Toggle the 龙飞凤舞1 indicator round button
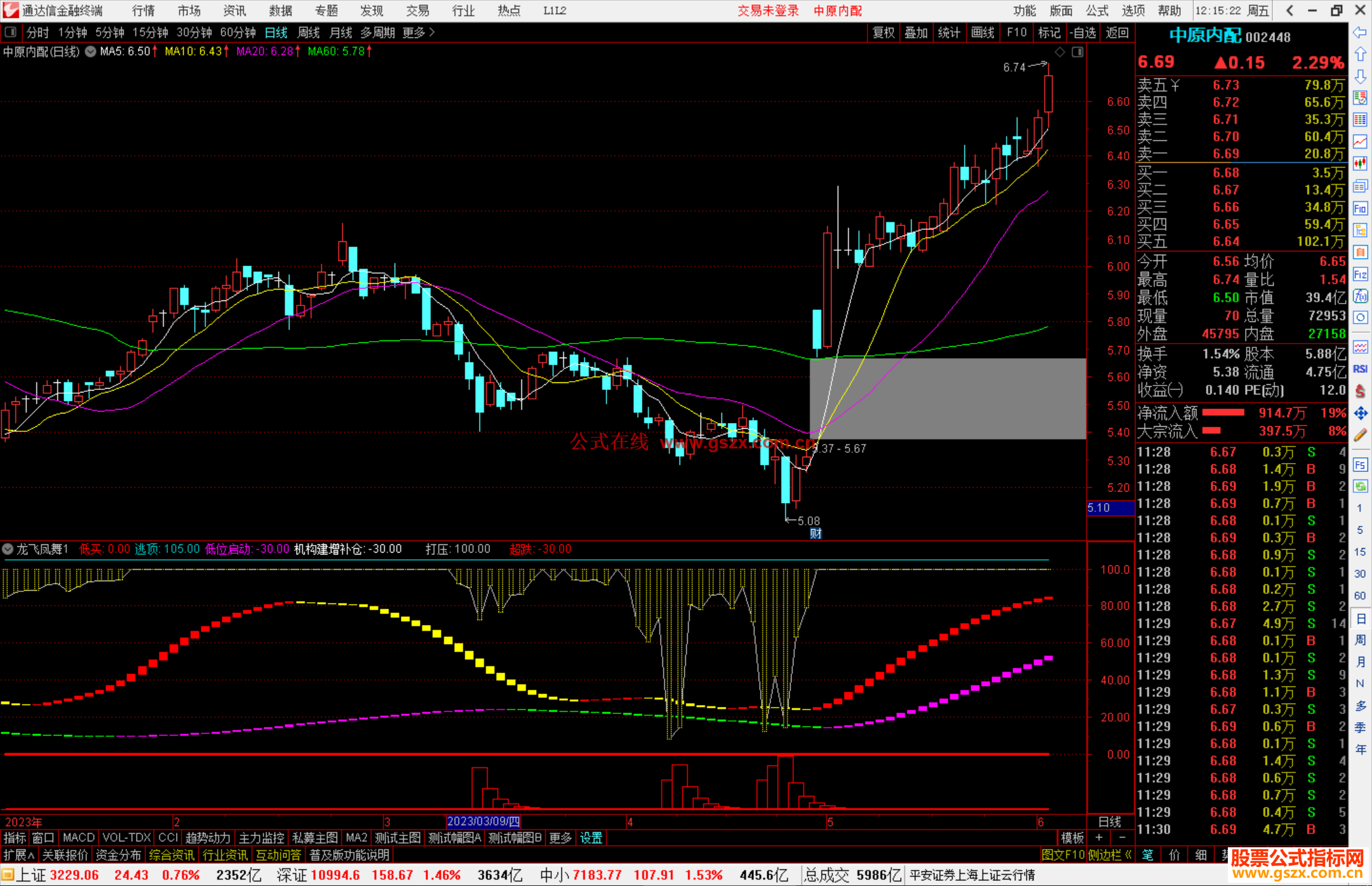The width and height of the screenshot is (1372, 886). coord(8,549)
